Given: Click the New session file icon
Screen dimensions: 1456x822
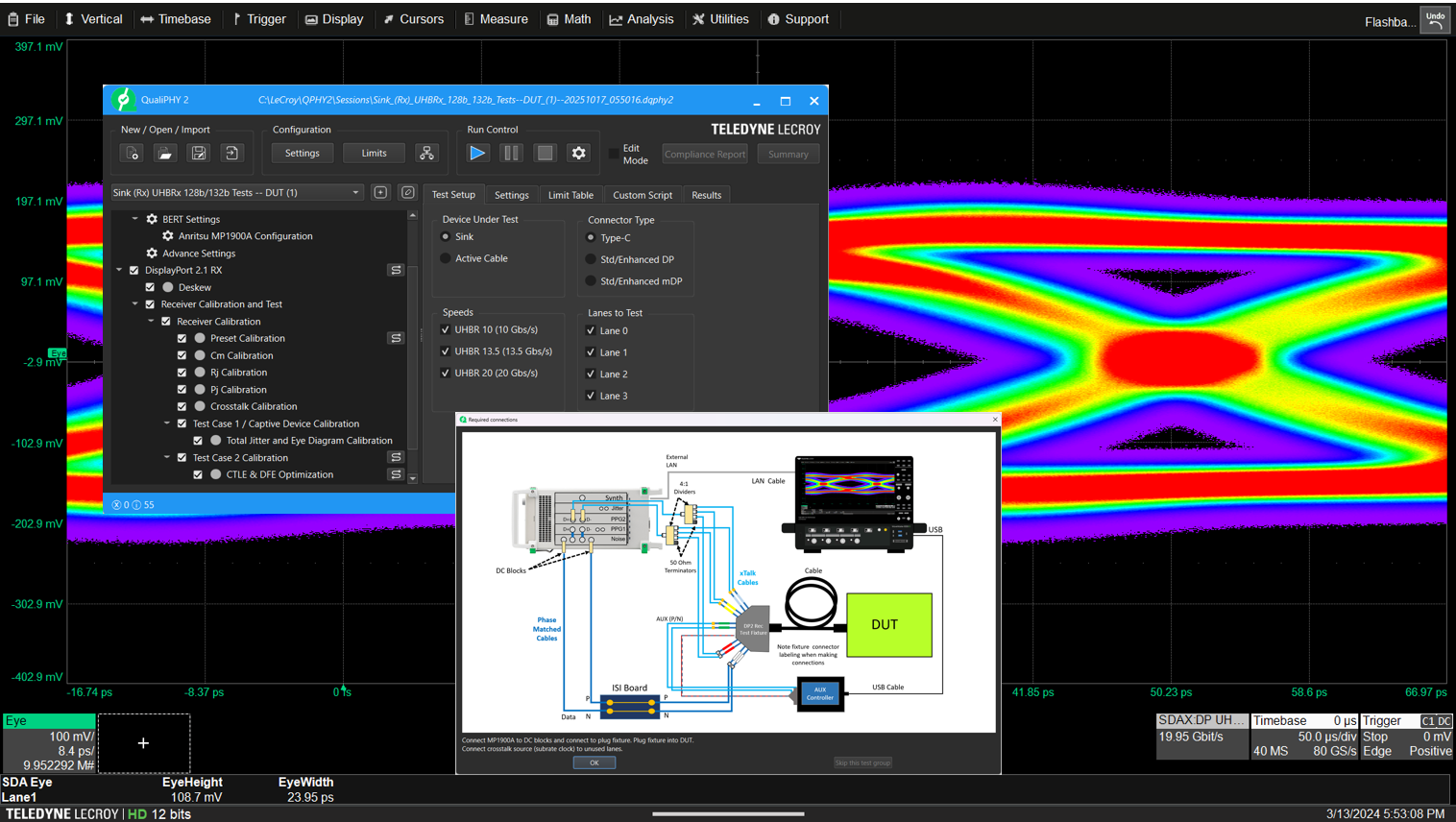Looking at the screenshot, I should [132, 154].
